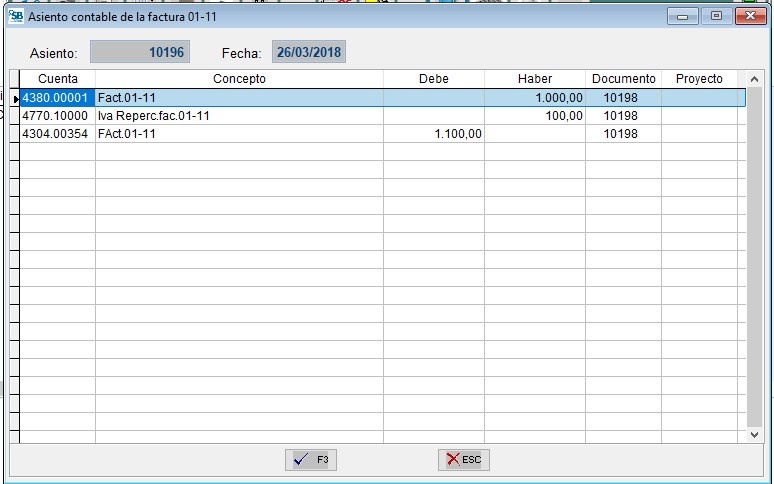Click the Asiento number field 10196
Image resolution: width=774 pixels, height=484 pixels.
tap(139, 52)
